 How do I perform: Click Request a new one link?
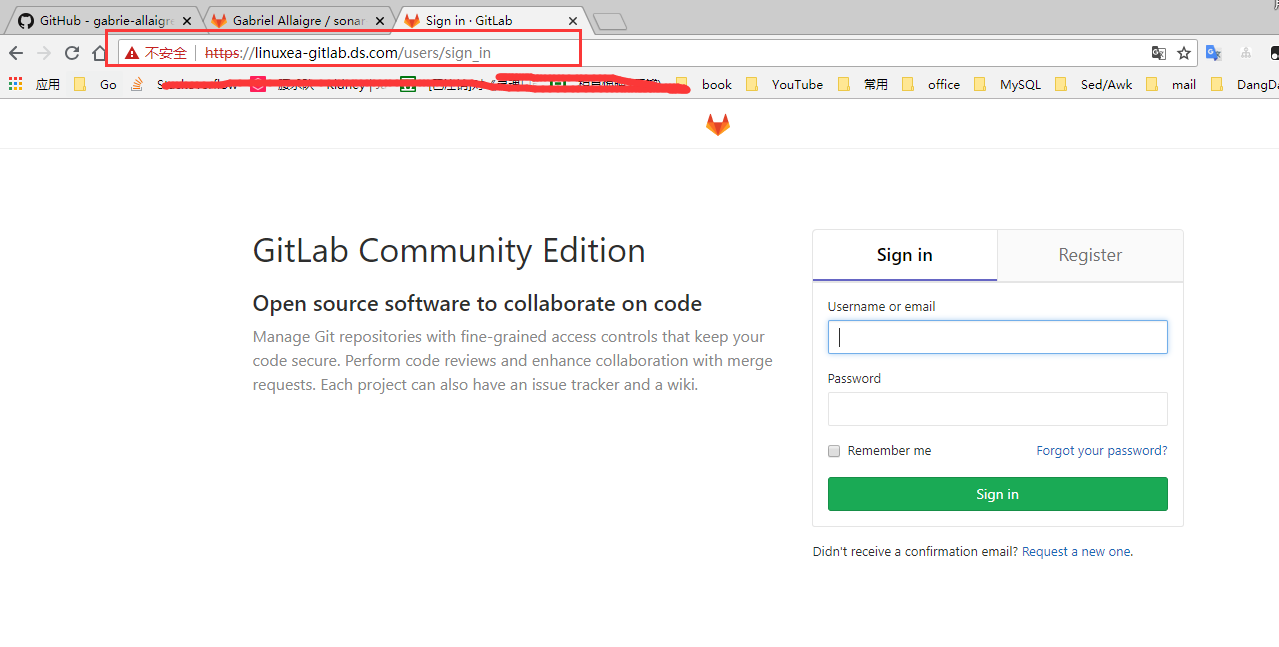tap(1077, 552)
